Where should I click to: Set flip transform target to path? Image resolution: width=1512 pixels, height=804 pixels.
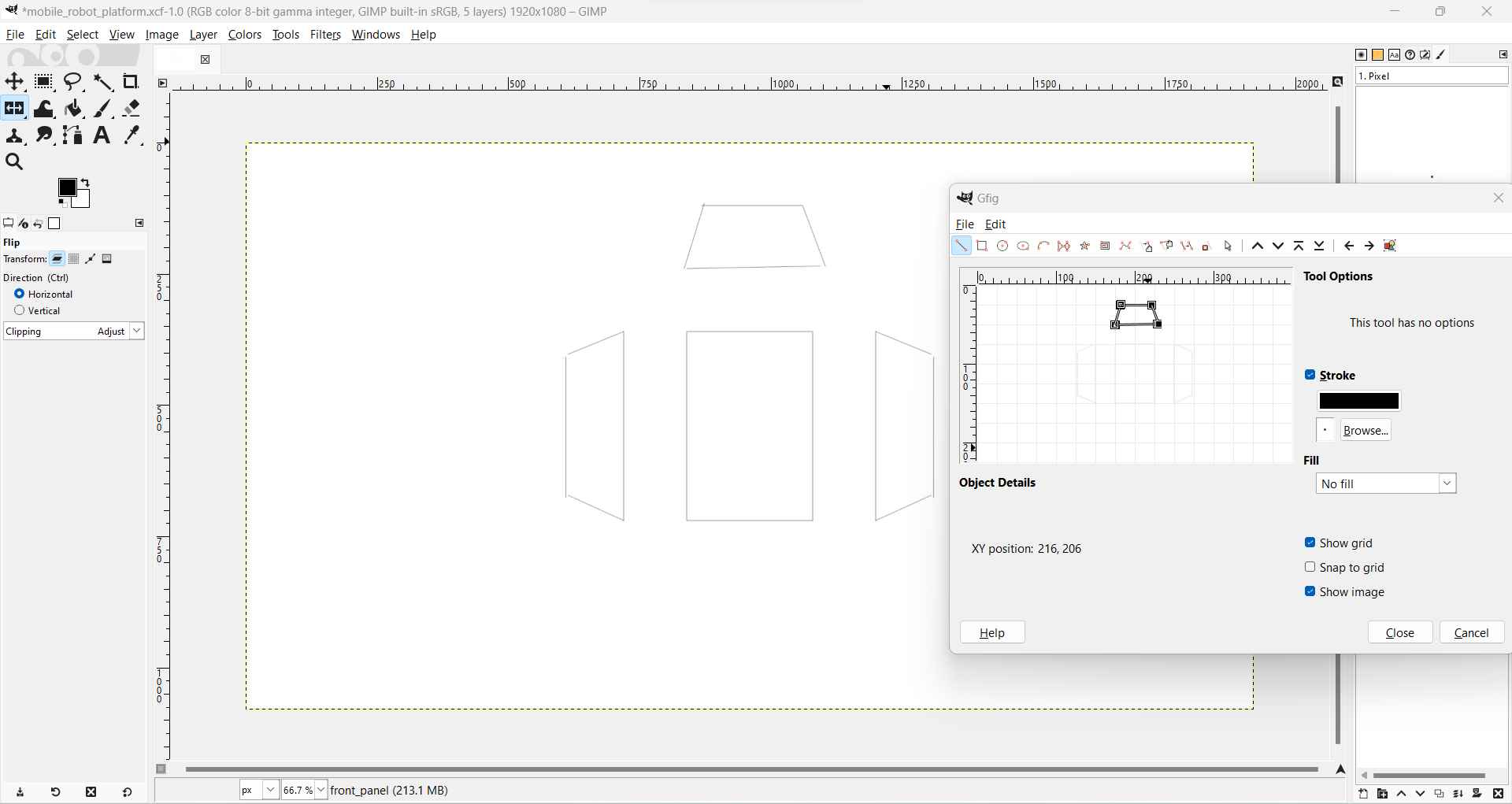[91, 259]
